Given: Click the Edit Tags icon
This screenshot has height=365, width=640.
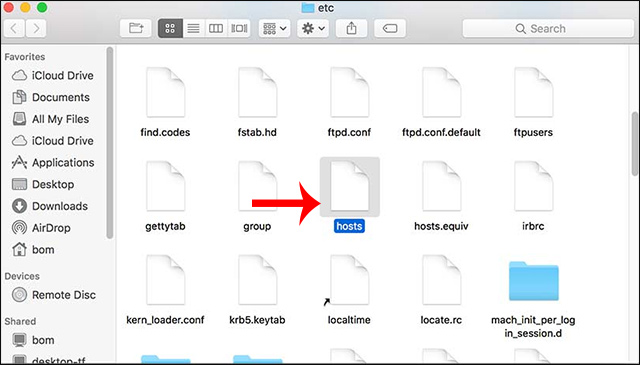Looking at the screenshot, I should pyautogui.click(x=390, y=28).
